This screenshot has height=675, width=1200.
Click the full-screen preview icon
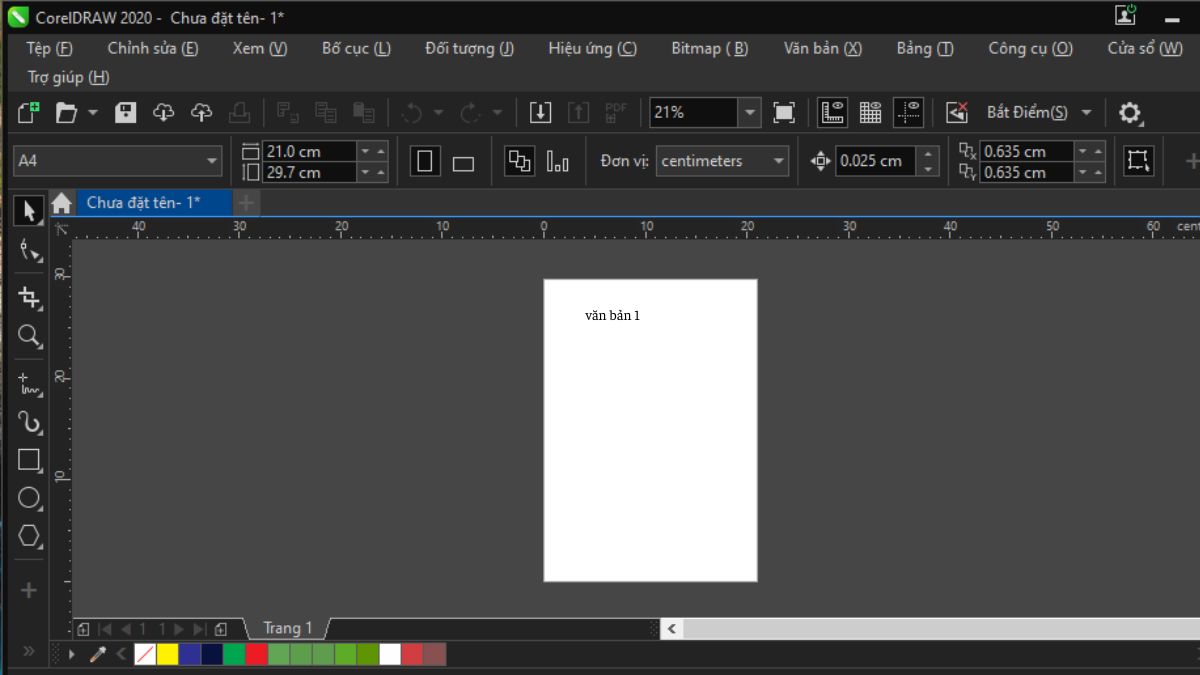[784, 112]
